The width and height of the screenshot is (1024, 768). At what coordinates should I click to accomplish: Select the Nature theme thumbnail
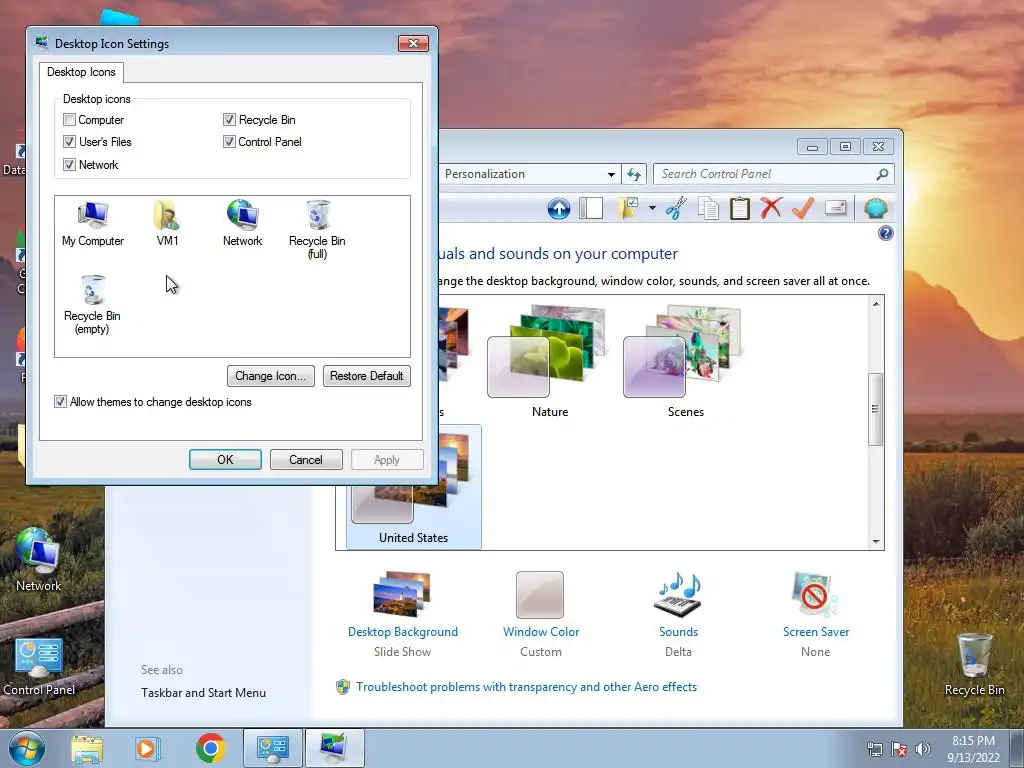(x=547, y=360)
